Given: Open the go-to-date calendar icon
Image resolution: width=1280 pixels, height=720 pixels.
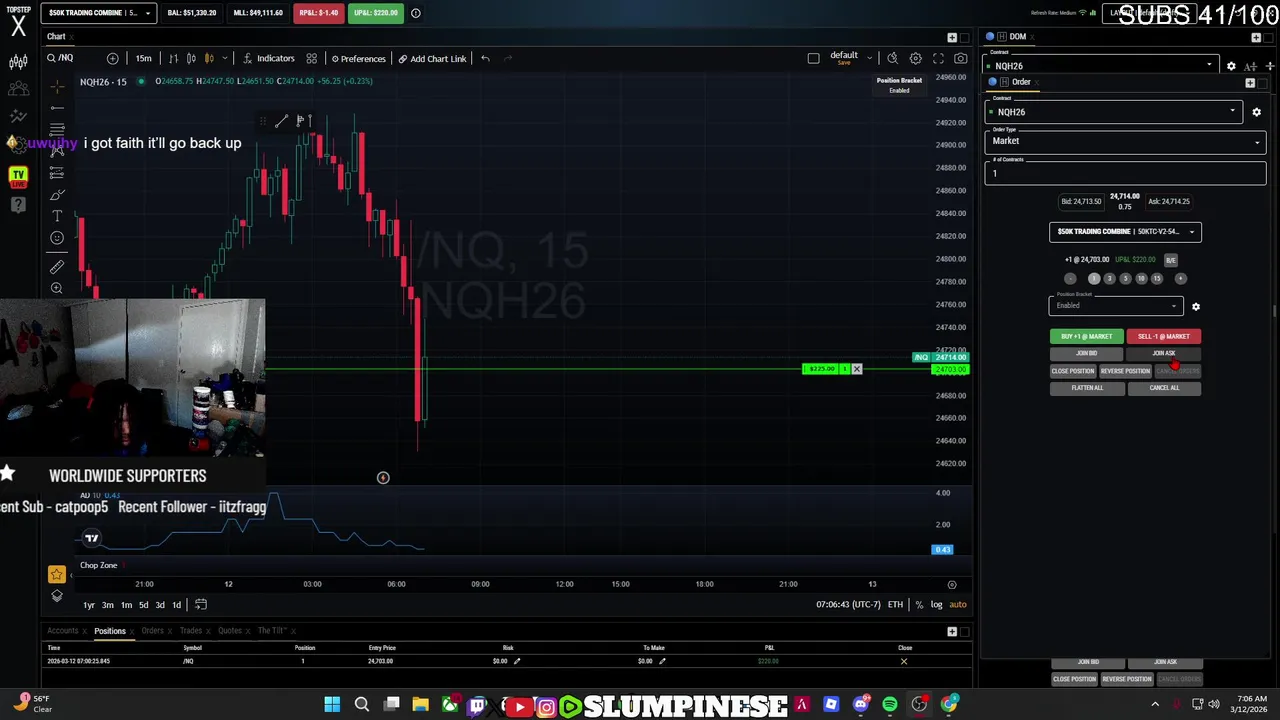Looking at the screenshot, I should [x=201, y=605].
